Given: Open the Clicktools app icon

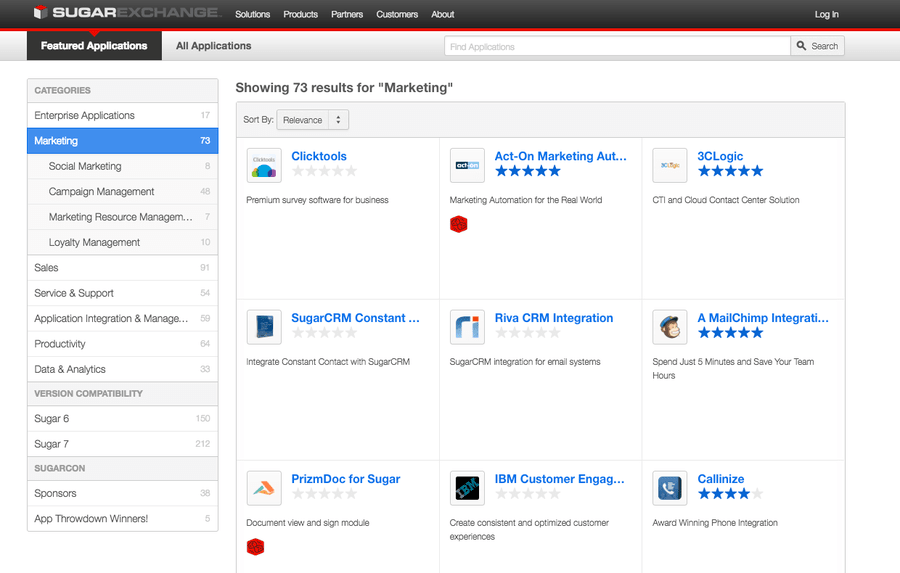Looking at the screenshot, I should [x=264, y=165].
